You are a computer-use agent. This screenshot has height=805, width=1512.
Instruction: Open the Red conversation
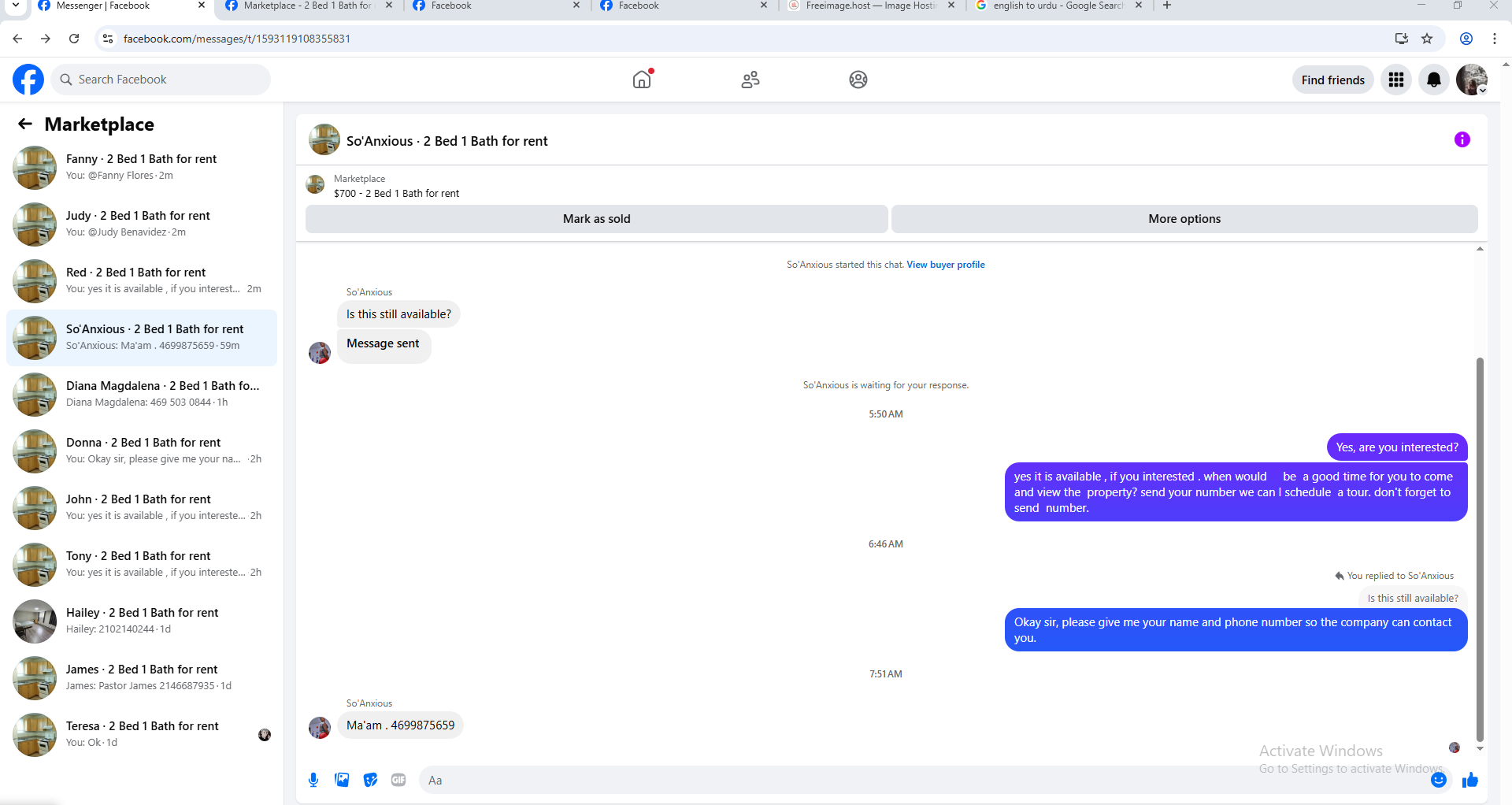[x=142, y=281]
